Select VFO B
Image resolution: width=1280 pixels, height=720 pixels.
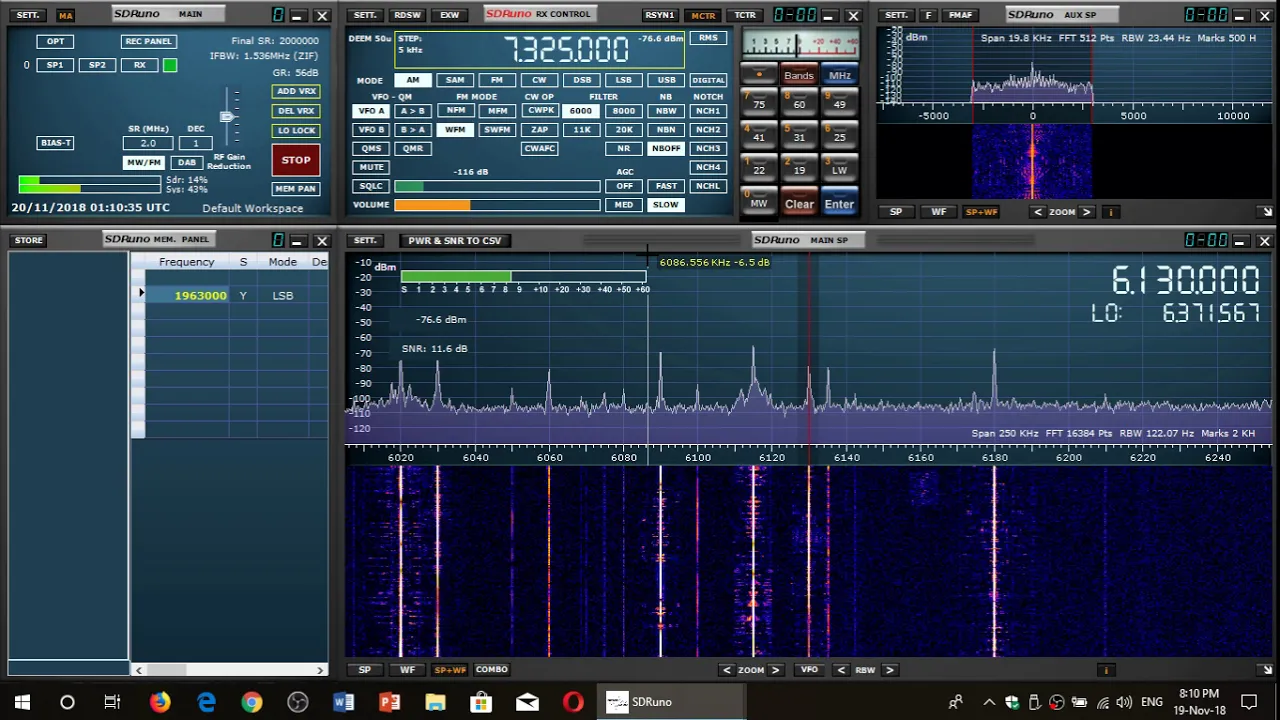point(371,130)
